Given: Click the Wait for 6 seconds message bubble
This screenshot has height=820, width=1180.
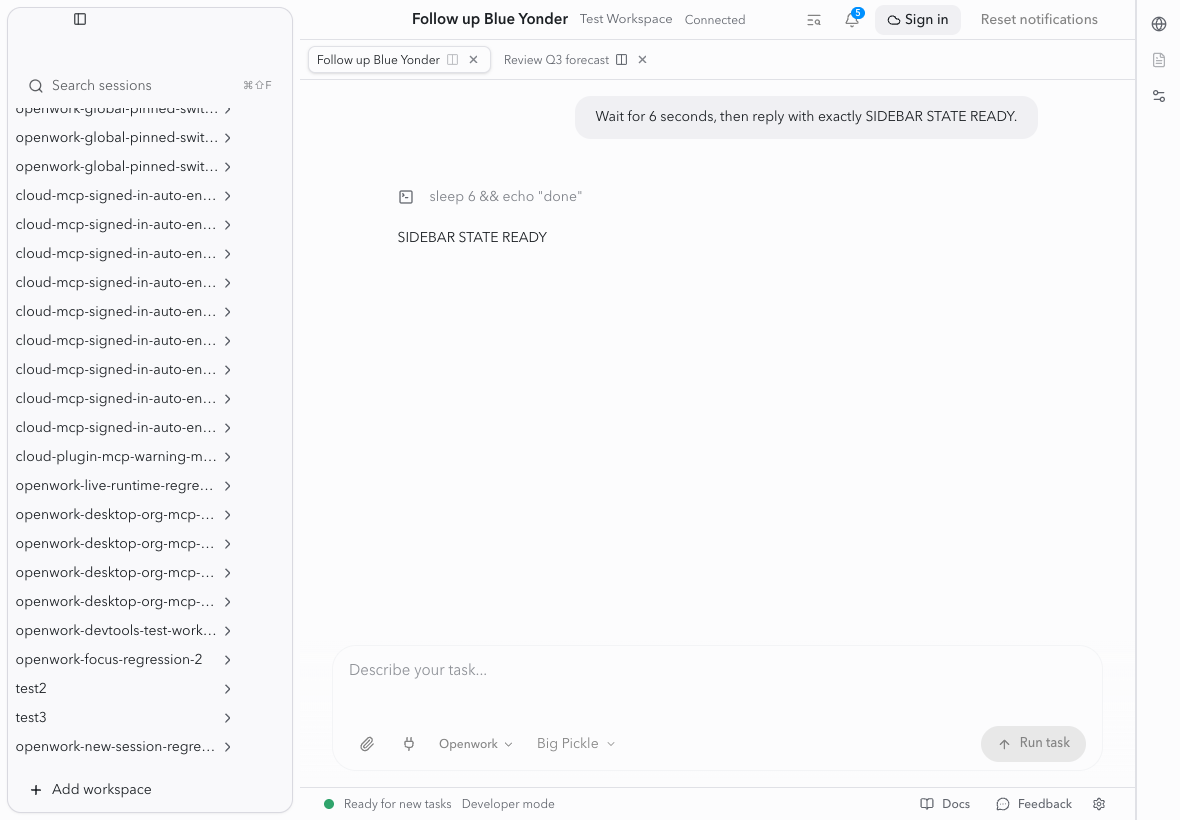Looking at the screenshot, I should coord(806,117).
